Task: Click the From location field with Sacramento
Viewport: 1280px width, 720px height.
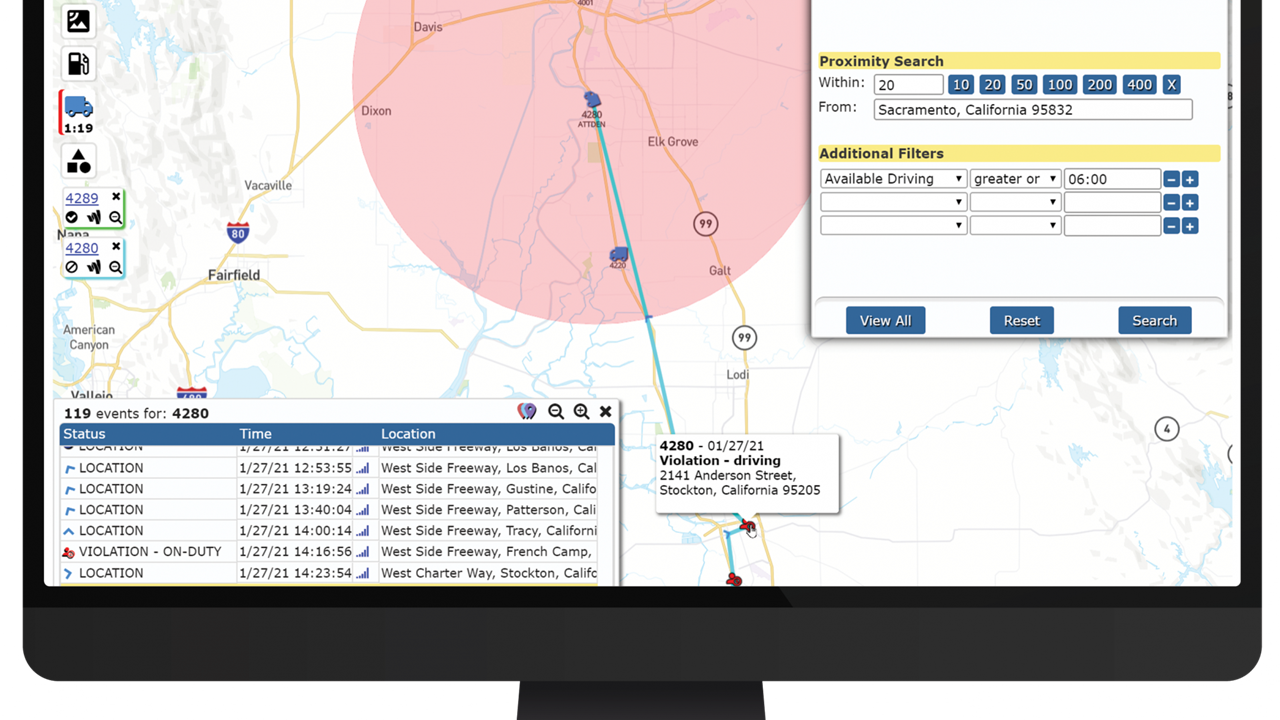Action: pyautogui.click(x=1033, y=110)
